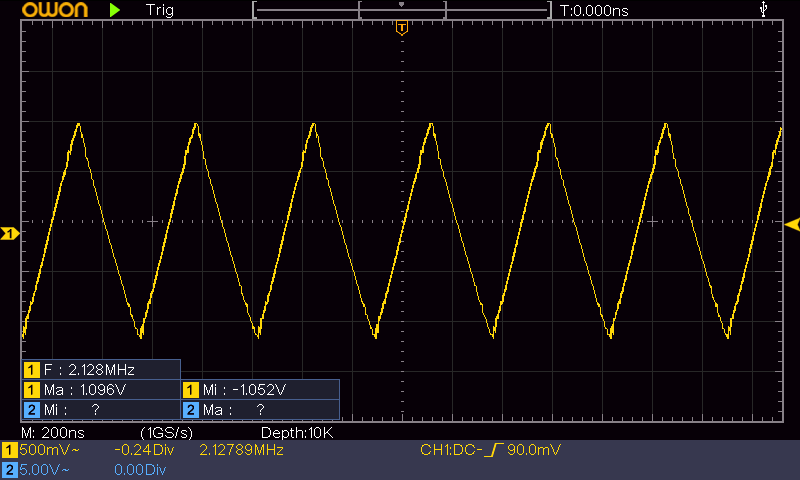Click the yellow channel 1 status badge
Viewport: 800px width, 480px height.
[x=9, y=450]
